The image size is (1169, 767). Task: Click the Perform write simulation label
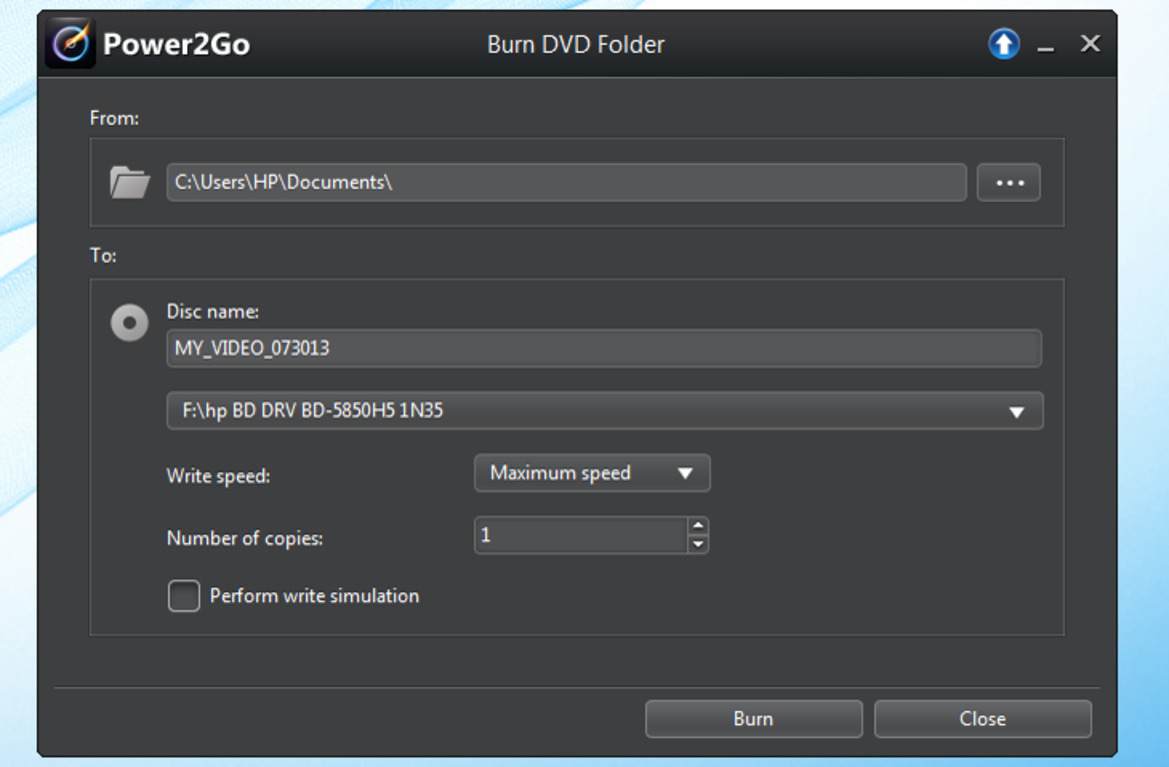coord(315,596)
